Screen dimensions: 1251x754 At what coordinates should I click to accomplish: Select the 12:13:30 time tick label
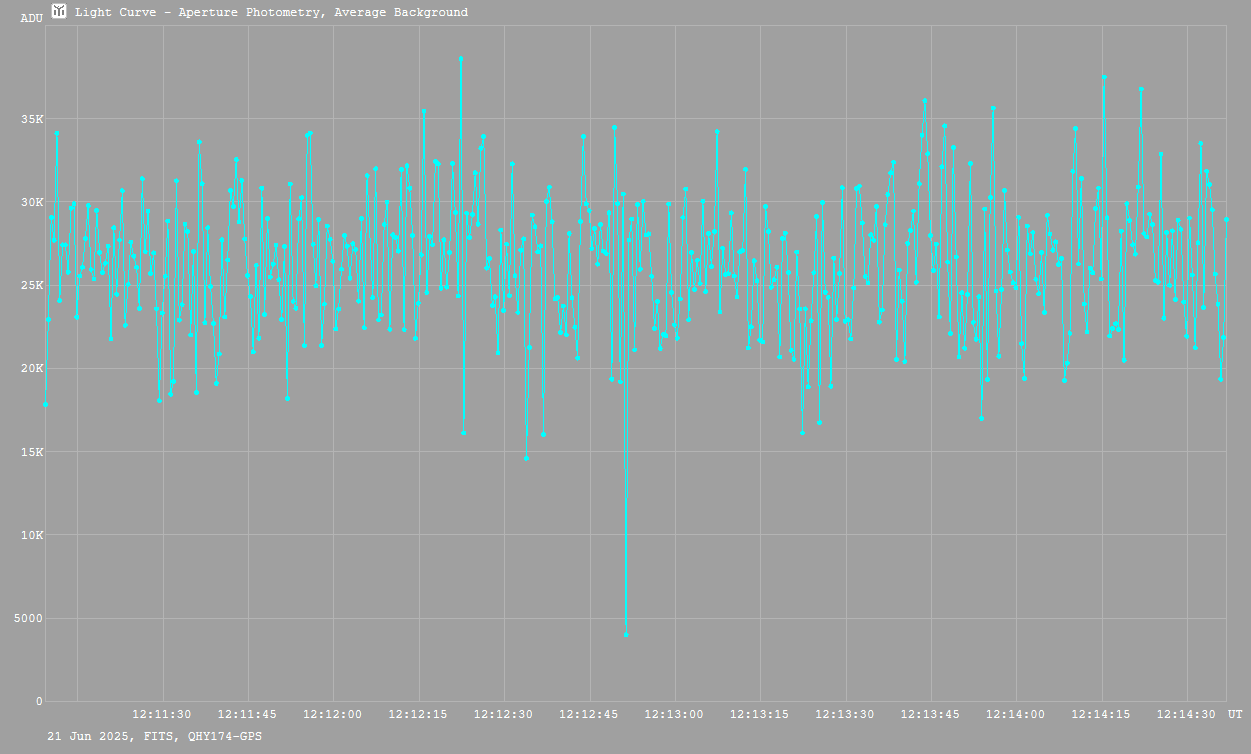(x=845, y=715)
